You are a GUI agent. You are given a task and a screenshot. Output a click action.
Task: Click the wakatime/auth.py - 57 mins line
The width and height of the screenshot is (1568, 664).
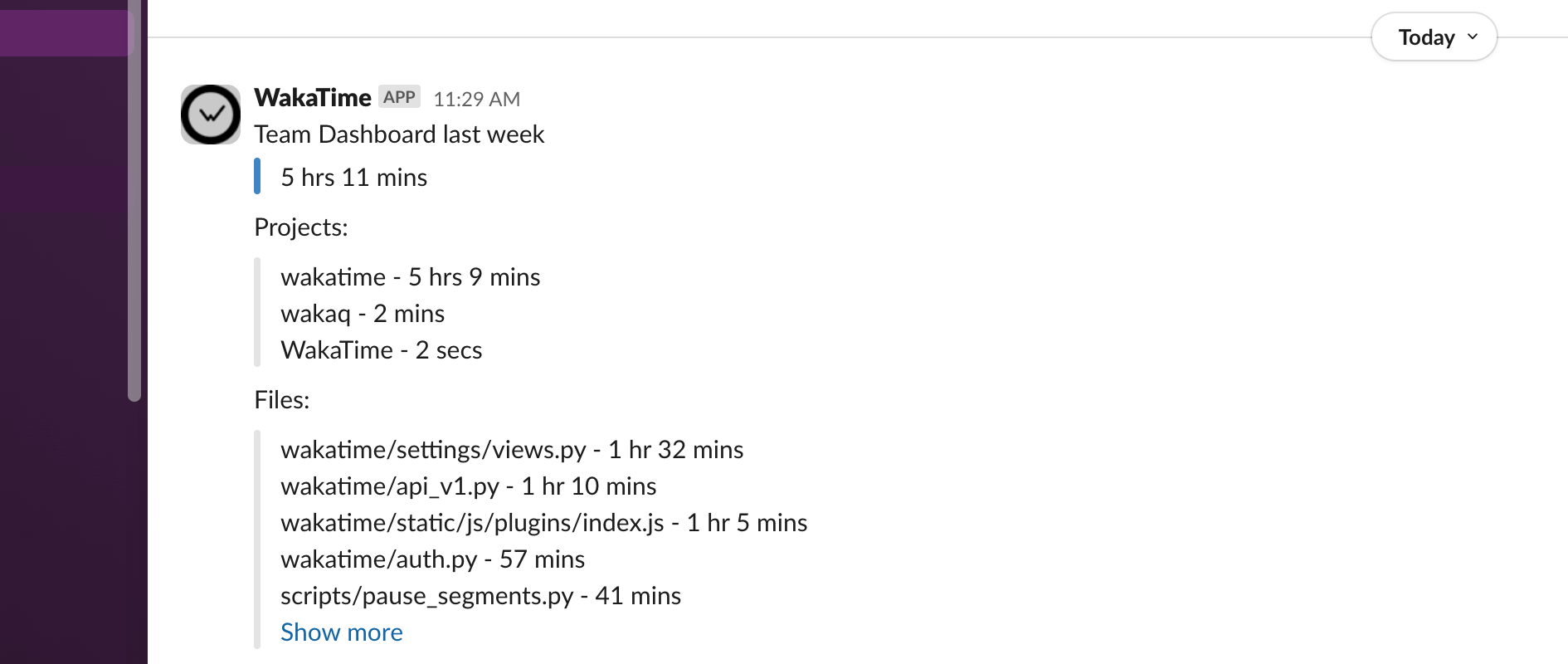pos(432,559)
